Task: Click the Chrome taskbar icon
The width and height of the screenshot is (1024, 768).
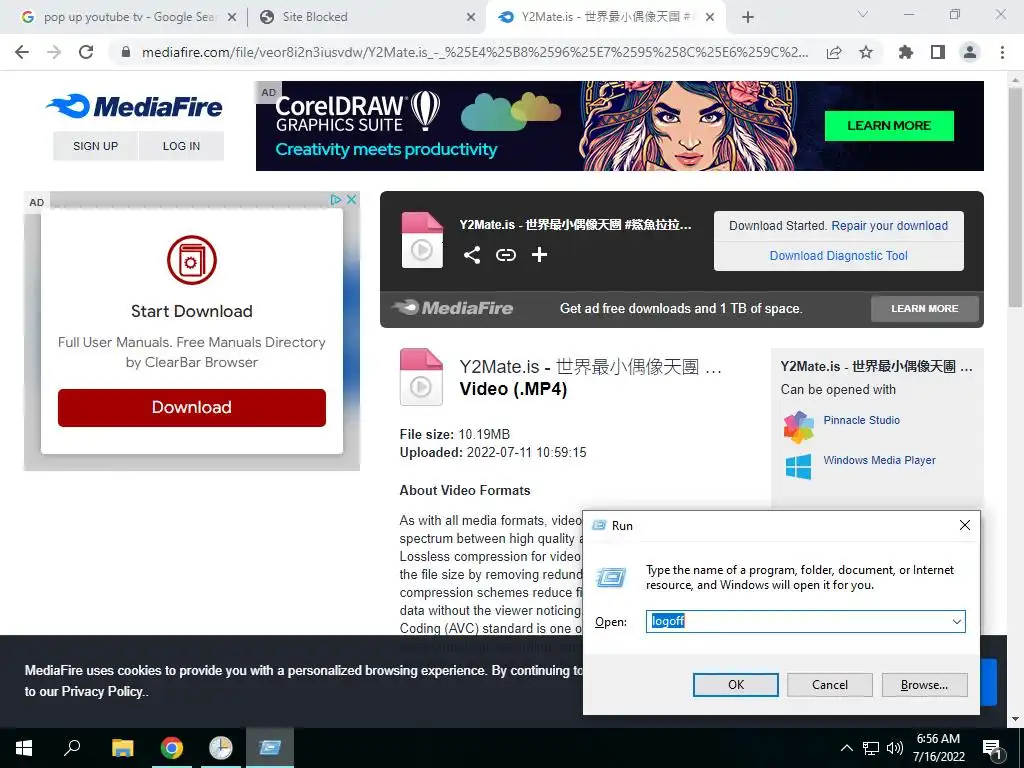Action: coord(172,748)
